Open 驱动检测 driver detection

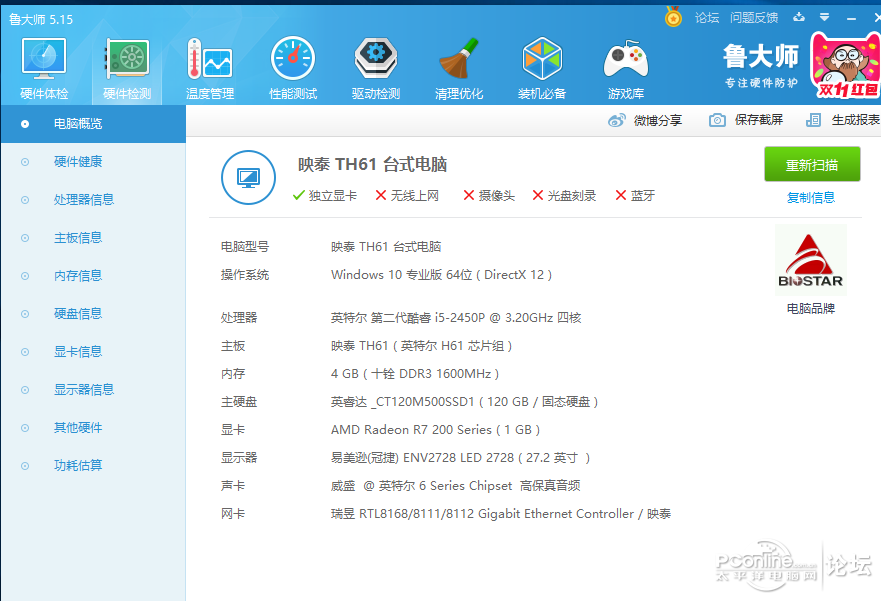click(376, 69)
